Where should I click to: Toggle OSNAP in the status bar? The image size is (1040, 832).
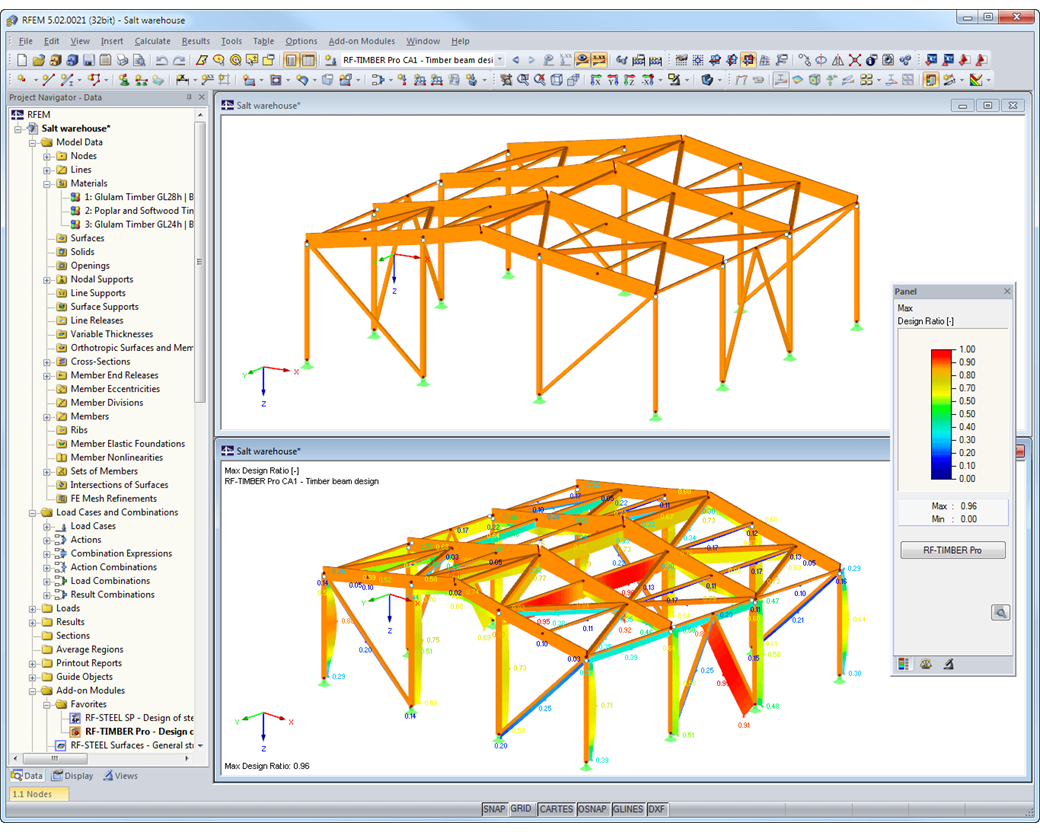(592, 809)
